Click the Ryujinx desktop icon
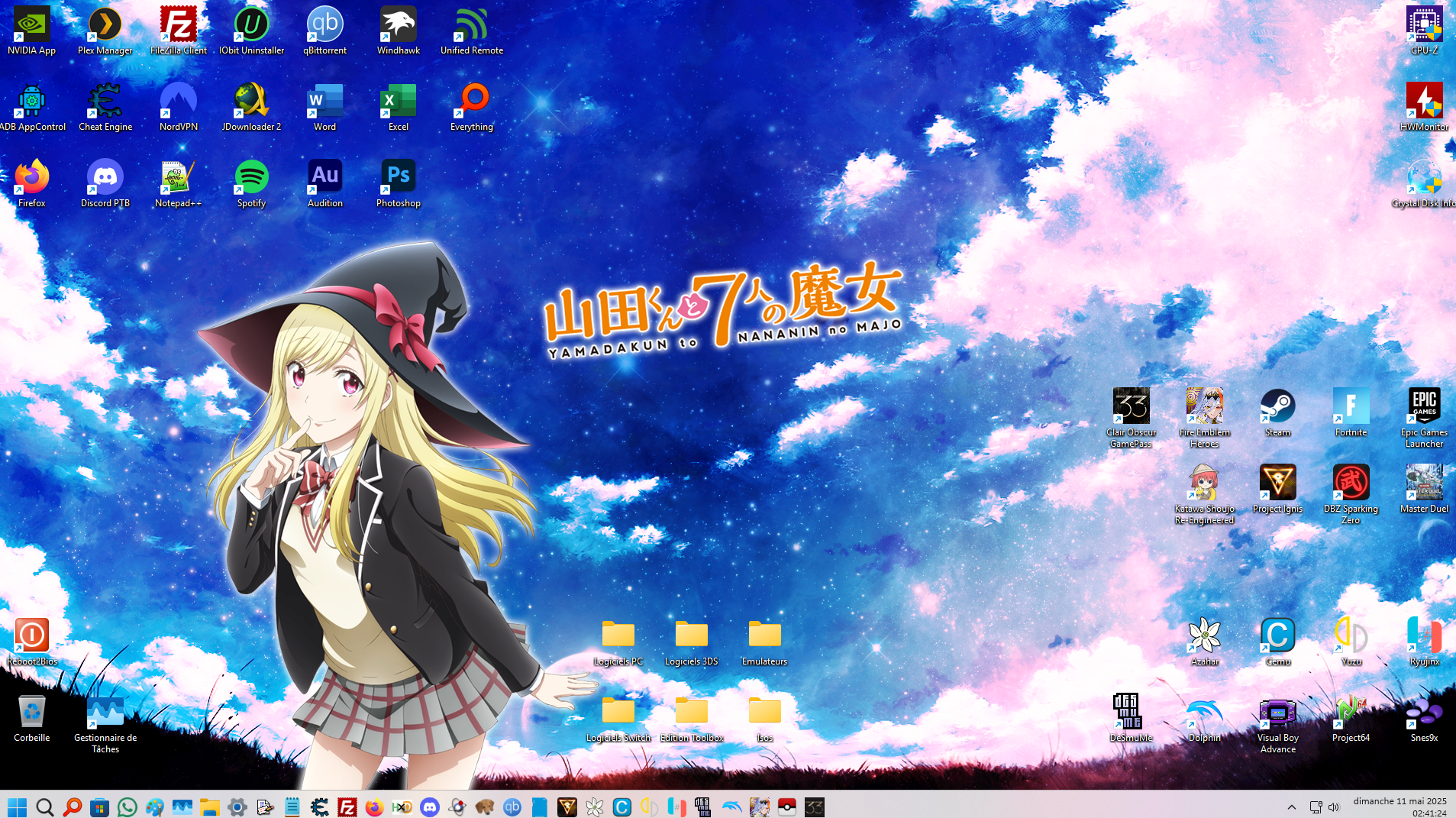Image resolution: width=1456 pixels, height=818 pixels. click(x=1425, y=642)
